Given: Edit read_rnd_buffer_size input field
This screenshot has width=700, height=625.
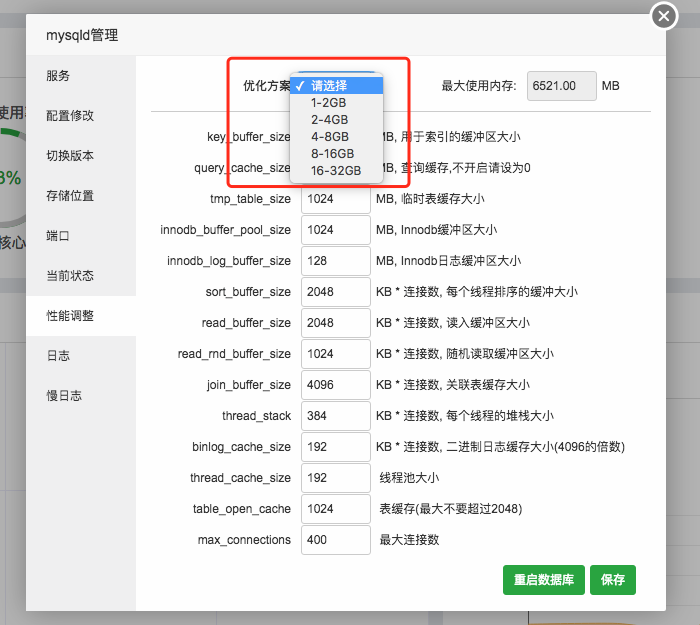Looking at the screenshot, I should 336,354.
